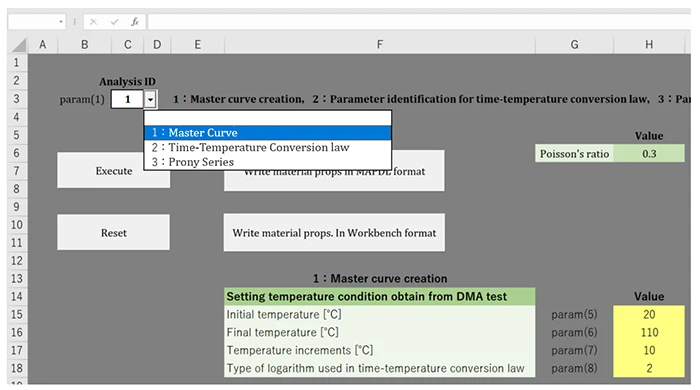Select Temperature increments value cell 10
The image size is (700, 390).
pos(649,350)
